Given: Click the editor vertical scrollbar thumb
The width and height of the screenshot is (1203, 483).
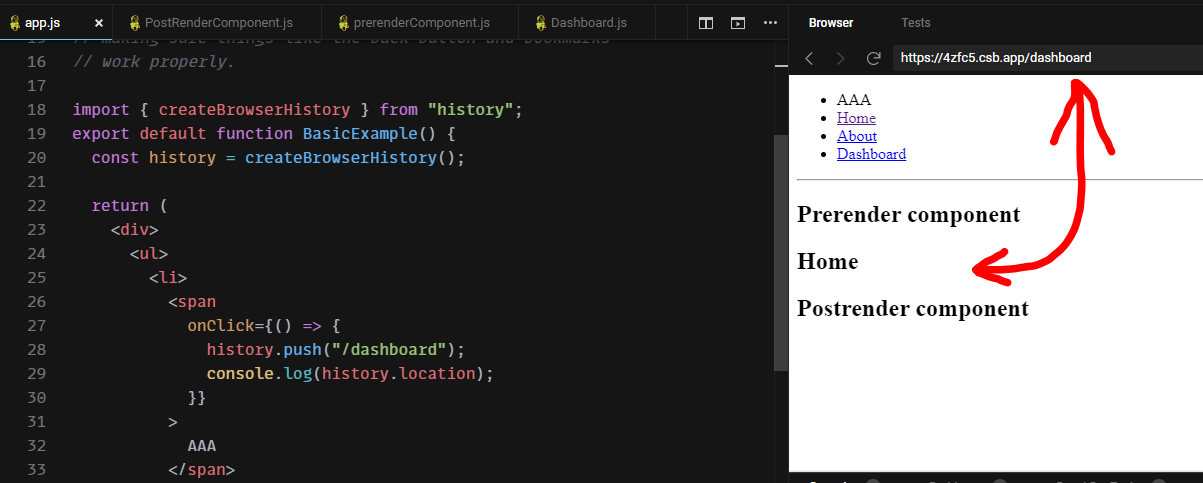Looking at the screenshot, I should point(781,252).
